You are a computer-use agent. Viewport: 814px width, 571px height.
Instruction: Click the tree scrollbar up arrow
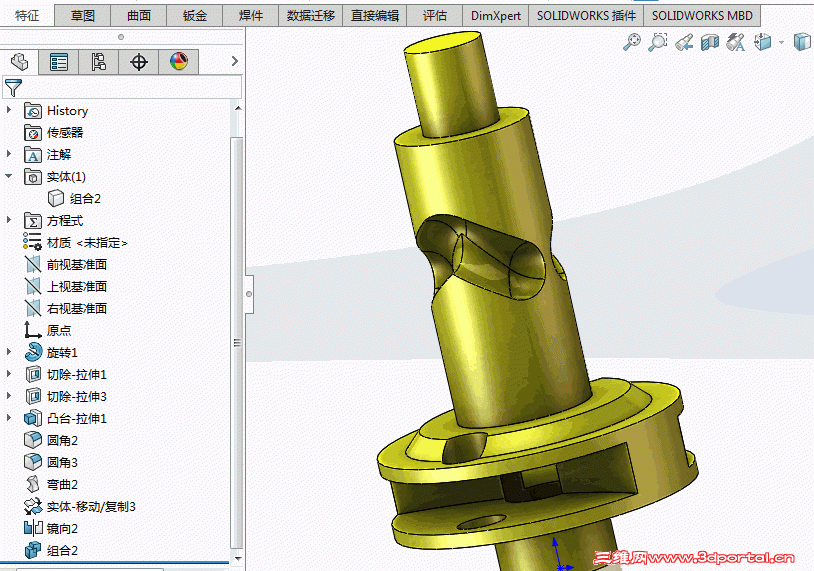pyautogui.click(x=238, y=108)
